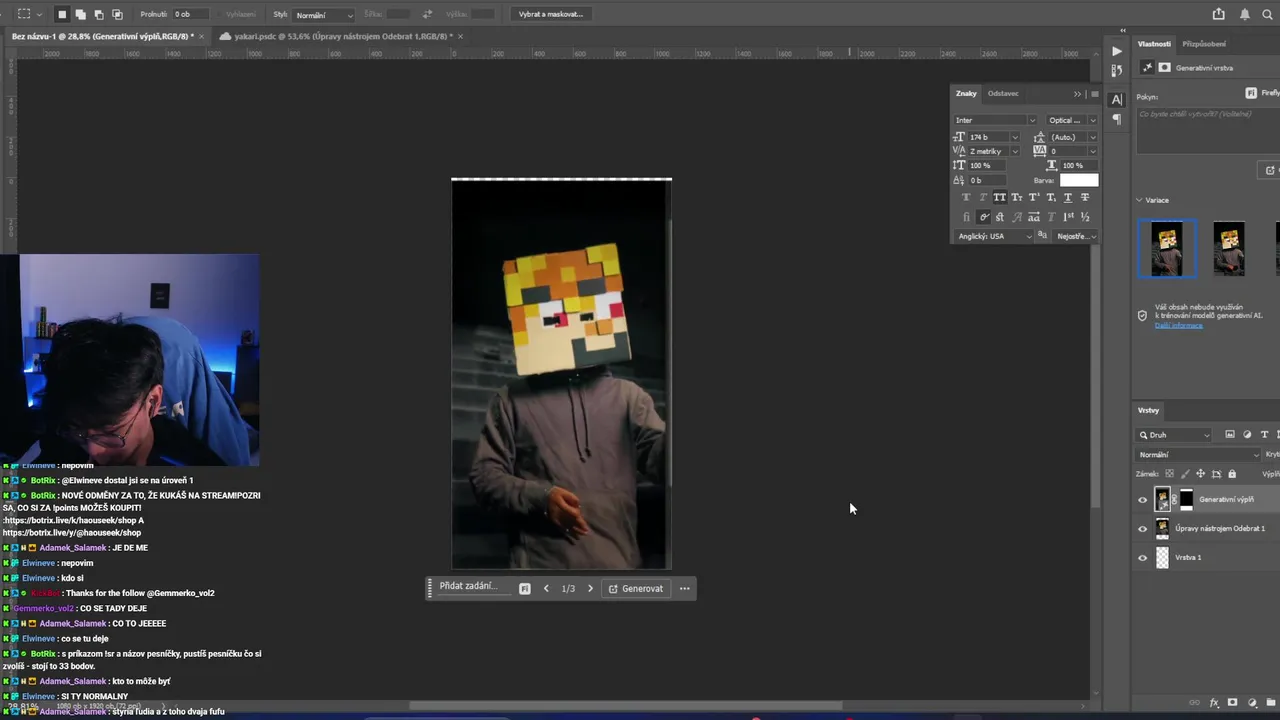Open notifications bell icon

tap(1245, 14)
